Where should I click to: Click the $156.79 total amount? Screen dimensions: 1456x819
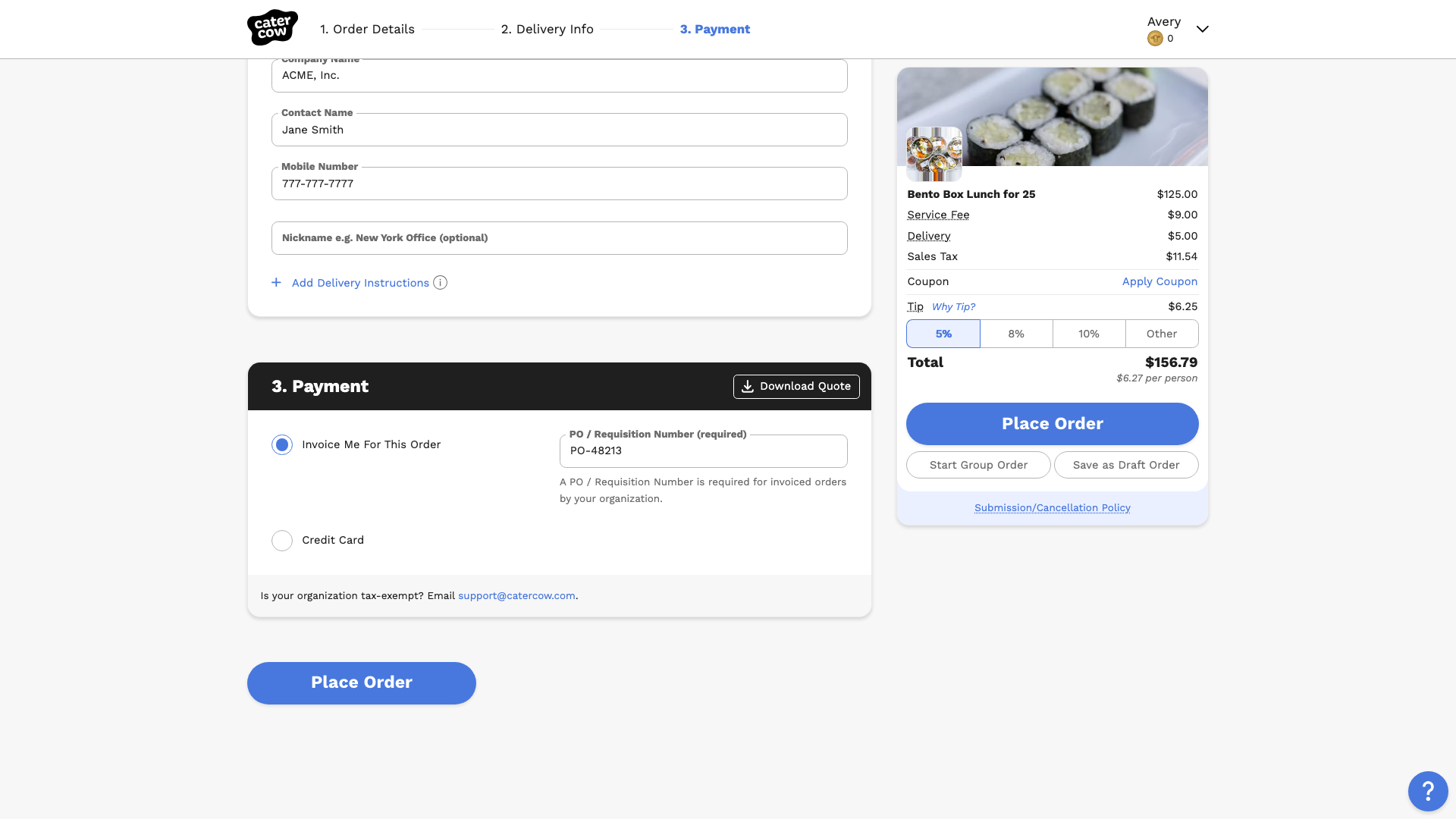tap(1171, 362)
